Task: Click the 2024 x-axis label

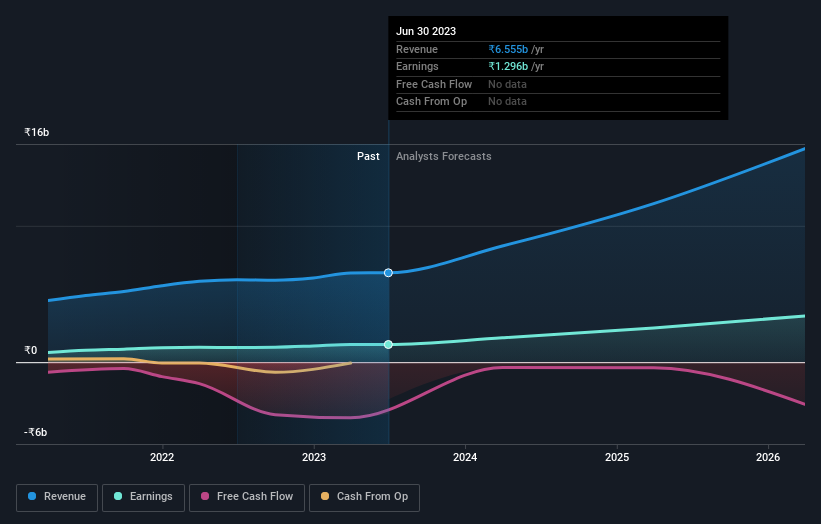Action: 465,457
